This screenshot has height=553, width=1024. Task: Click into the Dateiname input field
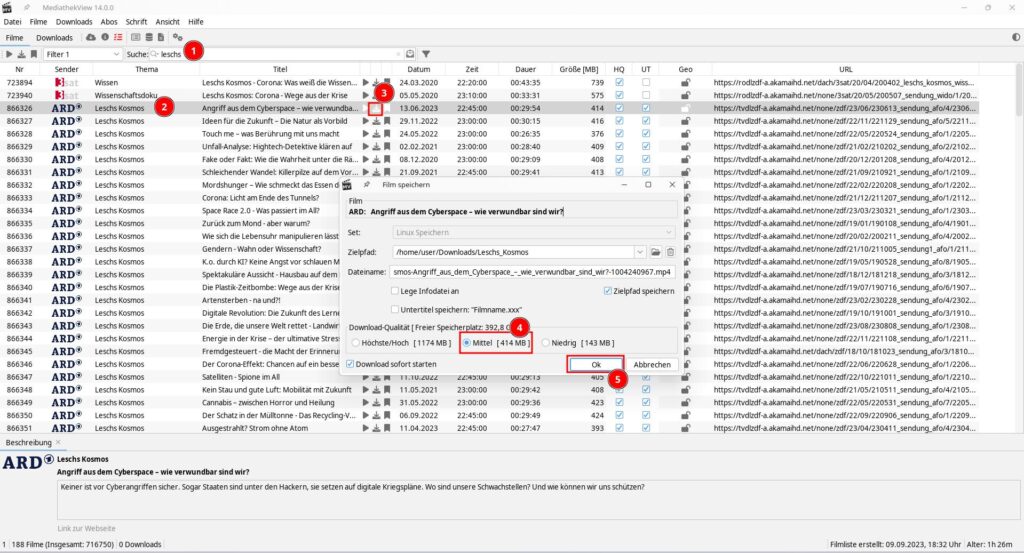[x=532, y=272]
